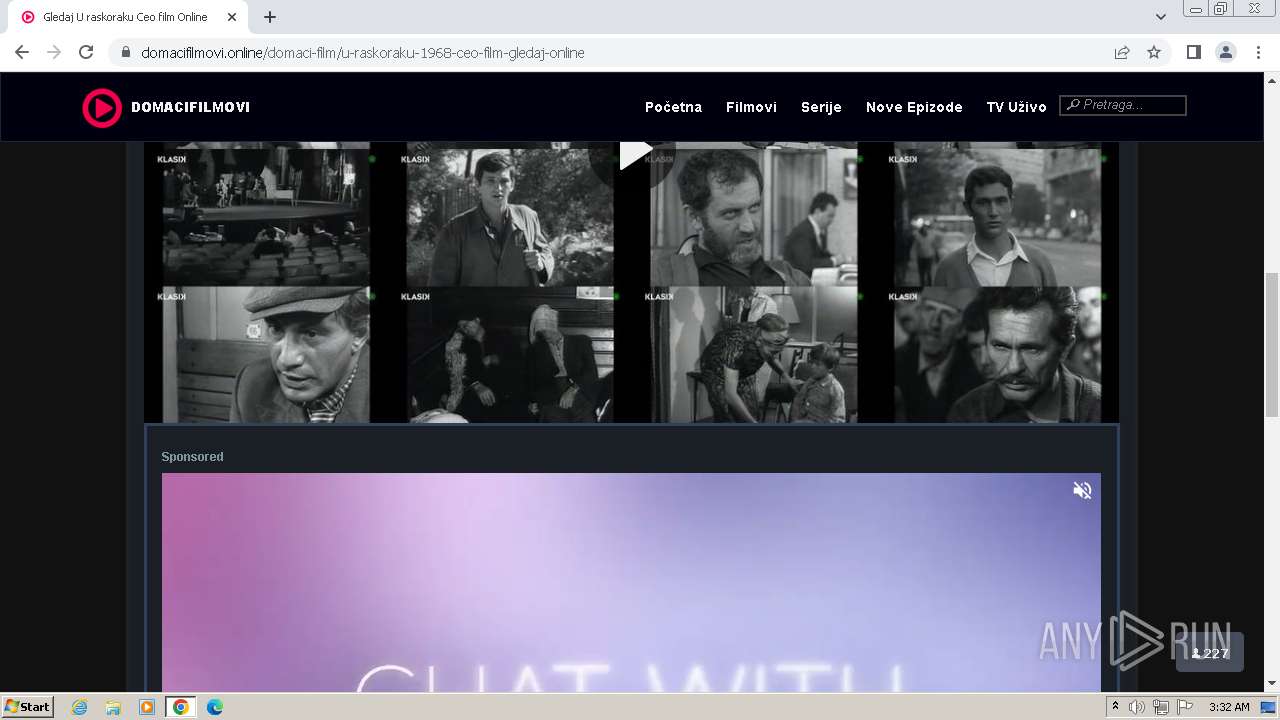This screenshot has width=1280, height=720.
Task: Click the DomaciFilmovi red play logo
Action: tap(101, 108)
